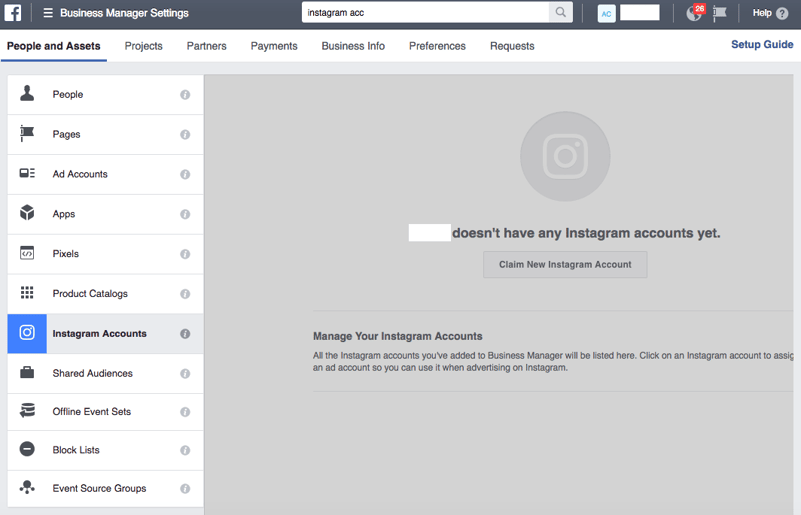The height and width of the screenshot is (515, 801).
Task: Click the search magnifier button
Action: pos(560,12)
